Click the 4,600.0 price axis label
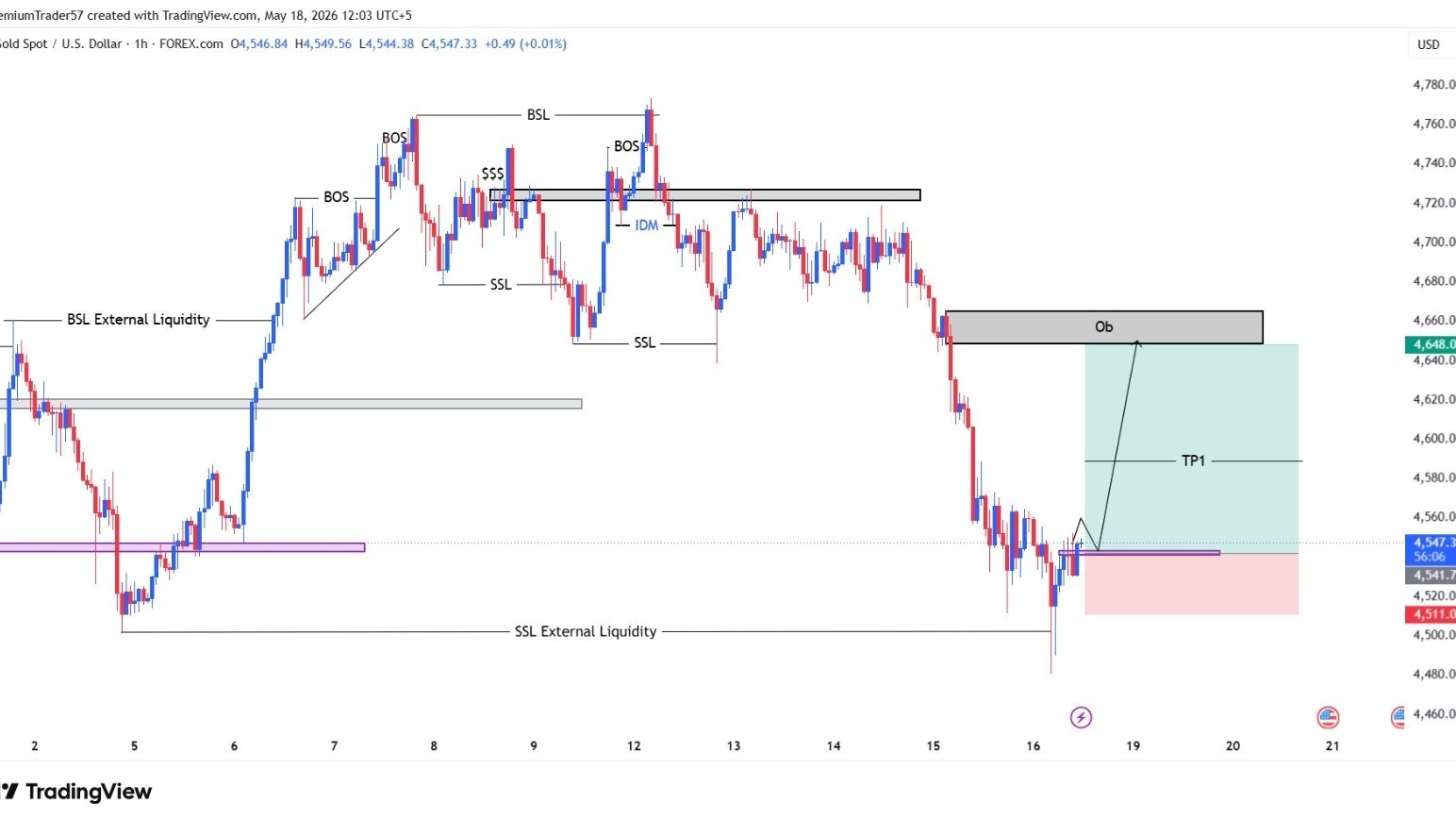This screenshot has width=1456, height=819. [x=1433, y=438]
